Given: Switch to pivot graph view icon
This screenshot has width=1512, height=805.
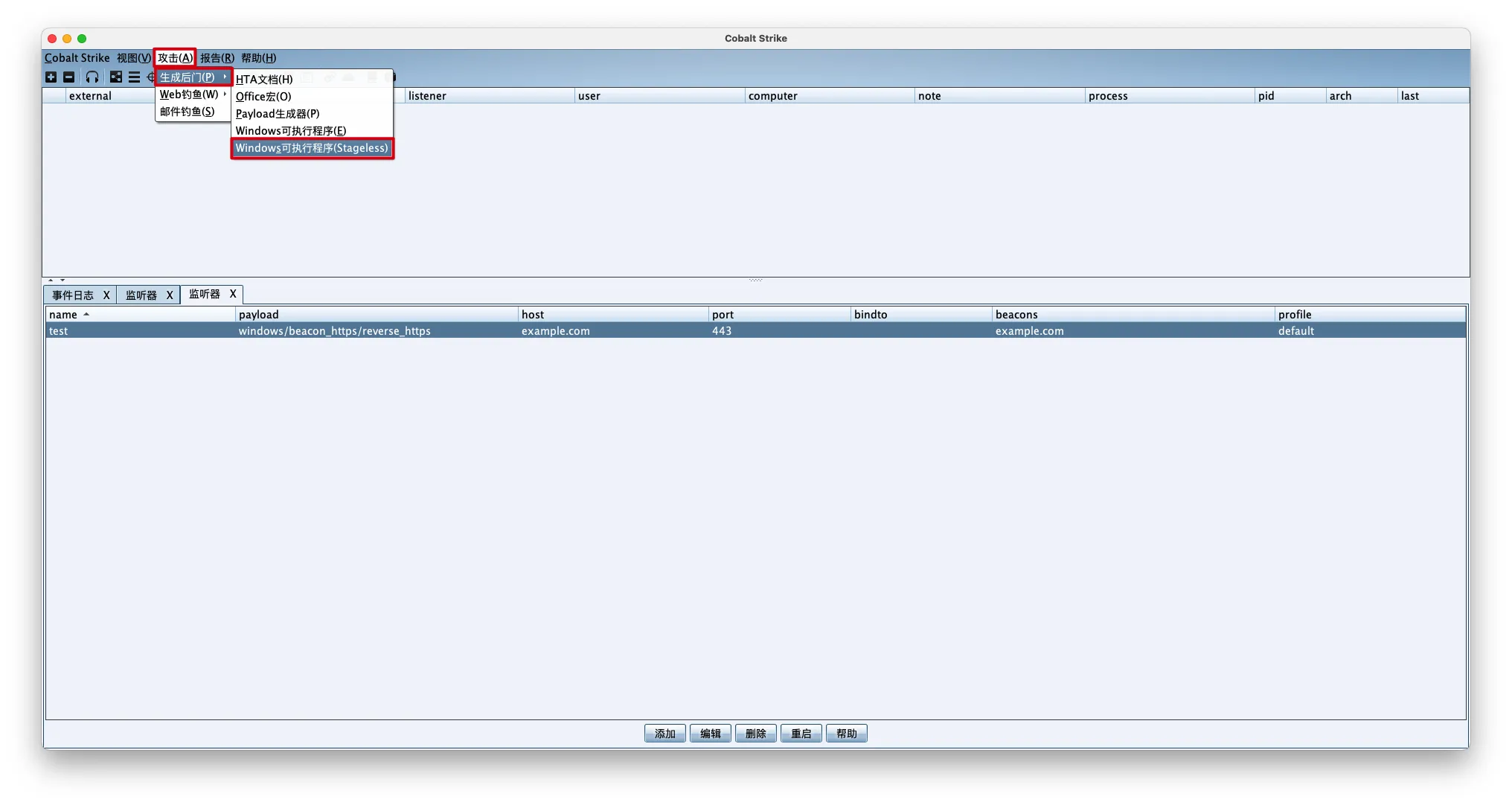Looking at the screenshot, I should pos(116,77).
